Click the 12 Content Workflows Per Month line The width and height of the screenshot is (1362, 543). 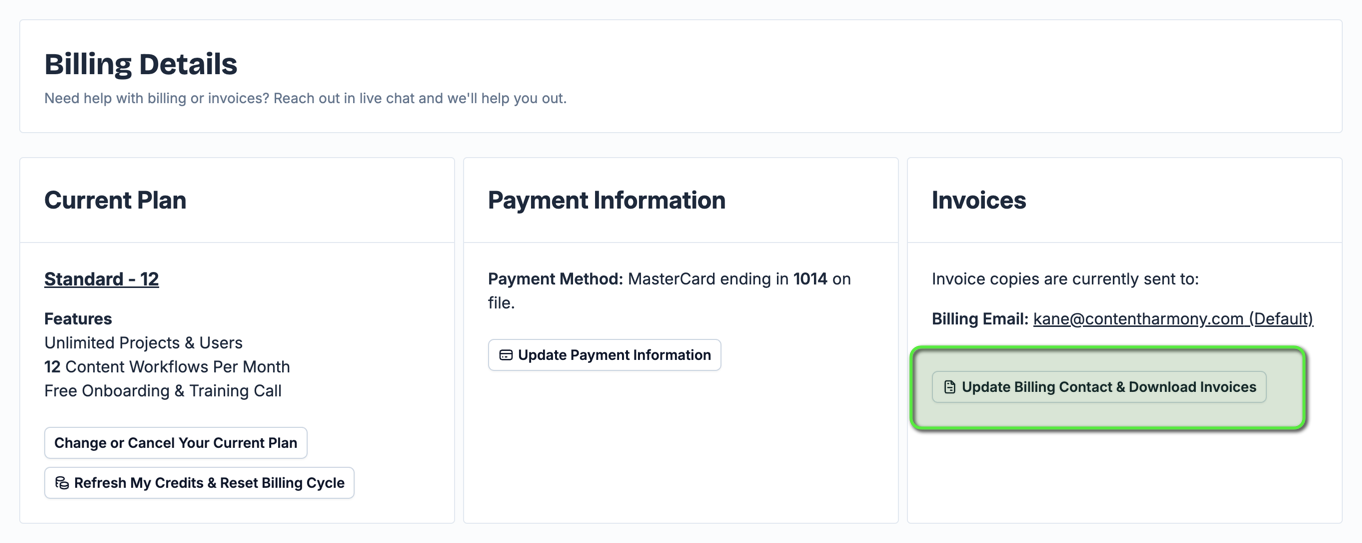pos(167,367)
